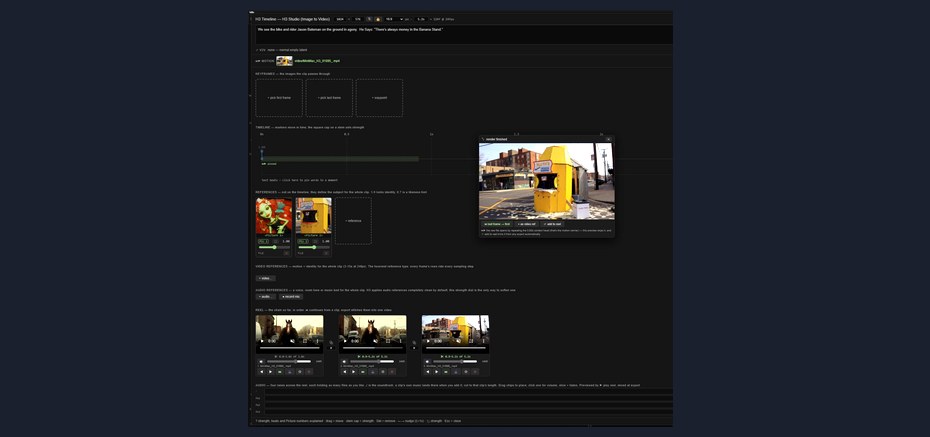This screenshot has width=930, height=437.
Task: Click 'add to reel' in render popup
Action: pyautogui.click(x=552, y=224)
